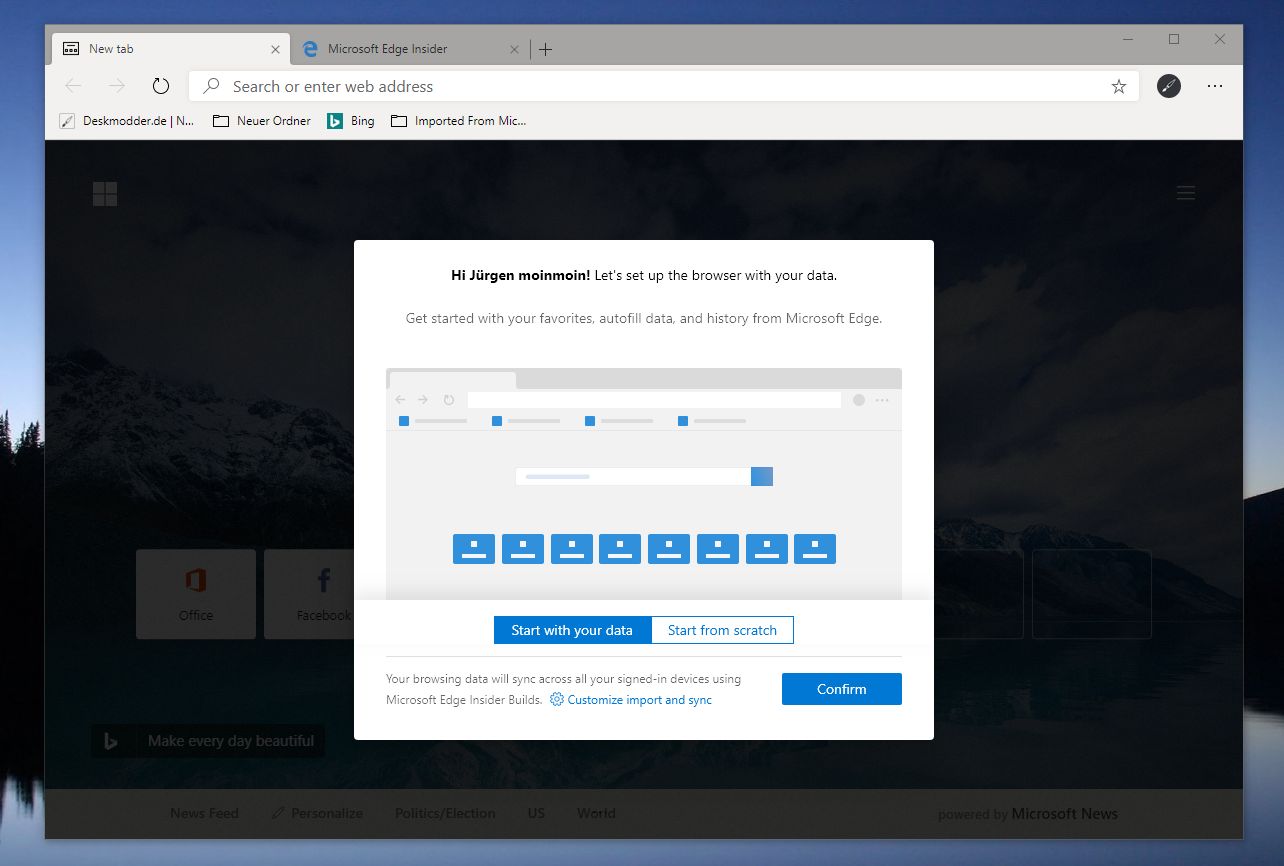
Task: Open the Politics/Election news tab
Action: tap(445, 814)
